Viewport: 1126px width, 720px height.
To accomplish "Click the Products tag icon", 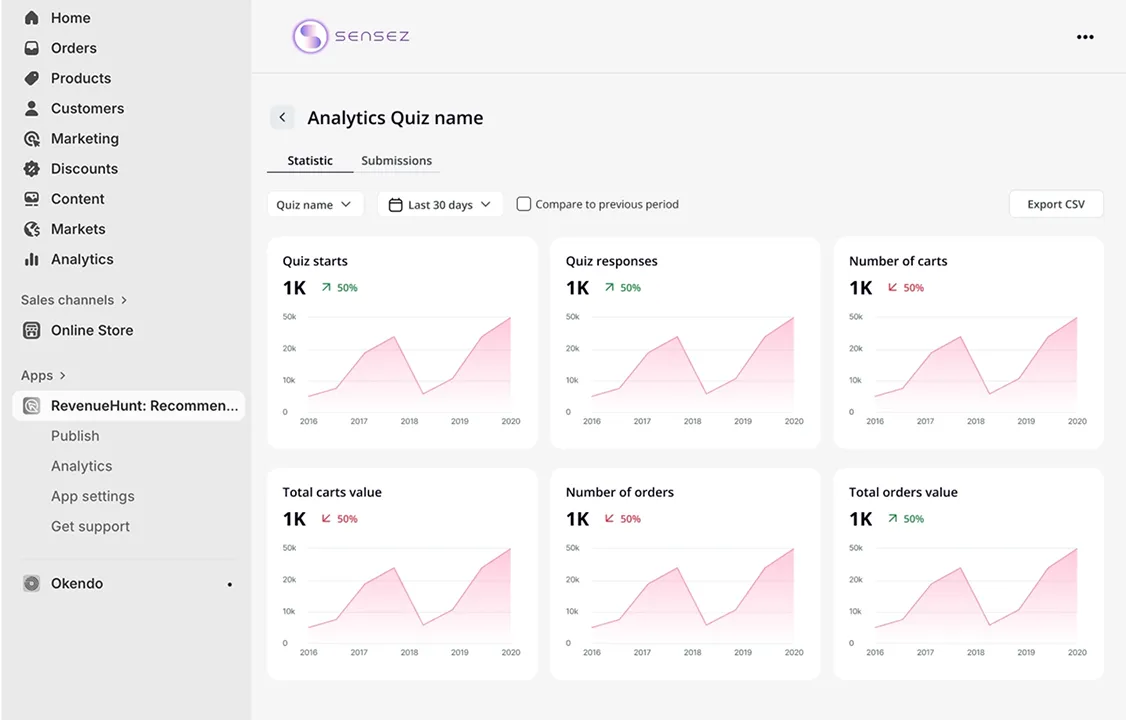I will 32,78.
